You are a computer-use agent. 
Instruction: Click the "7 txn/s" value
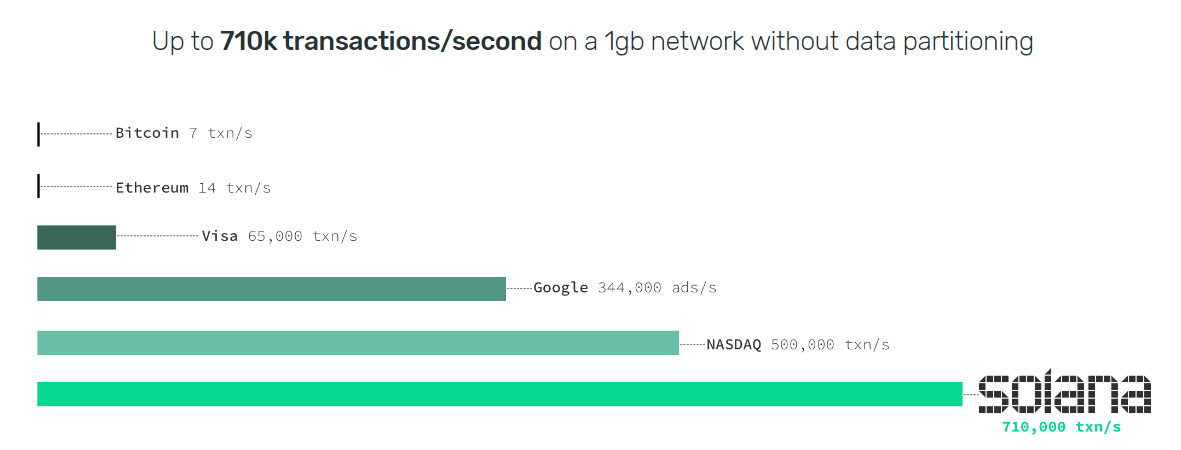point(220,133)
